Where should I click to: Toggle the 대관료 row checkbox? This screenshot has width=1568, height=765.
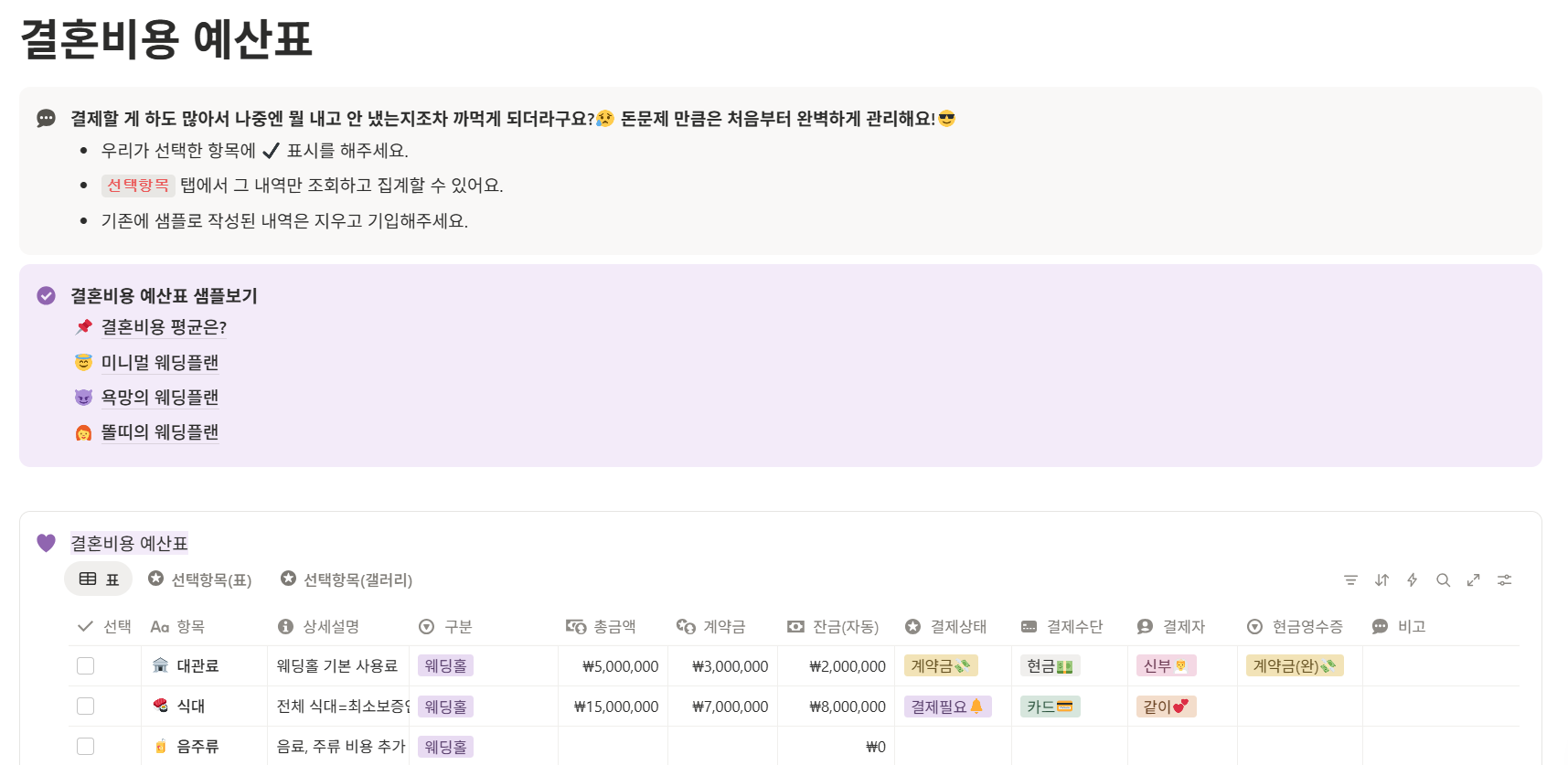(85, 665)
